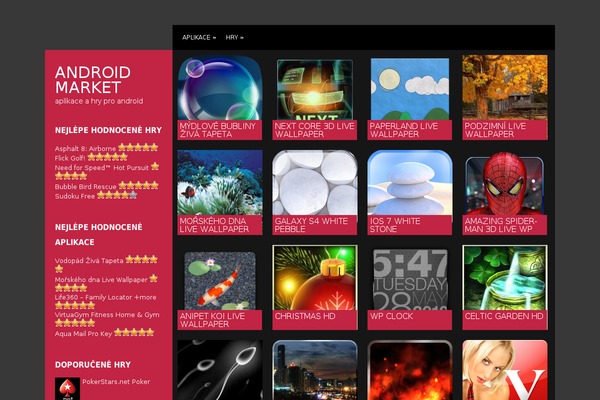Click Mýdlové Bubliny Živá Tapeta caption
The height and width of the screenshot is (400, 600).
[x=220, y=130]
